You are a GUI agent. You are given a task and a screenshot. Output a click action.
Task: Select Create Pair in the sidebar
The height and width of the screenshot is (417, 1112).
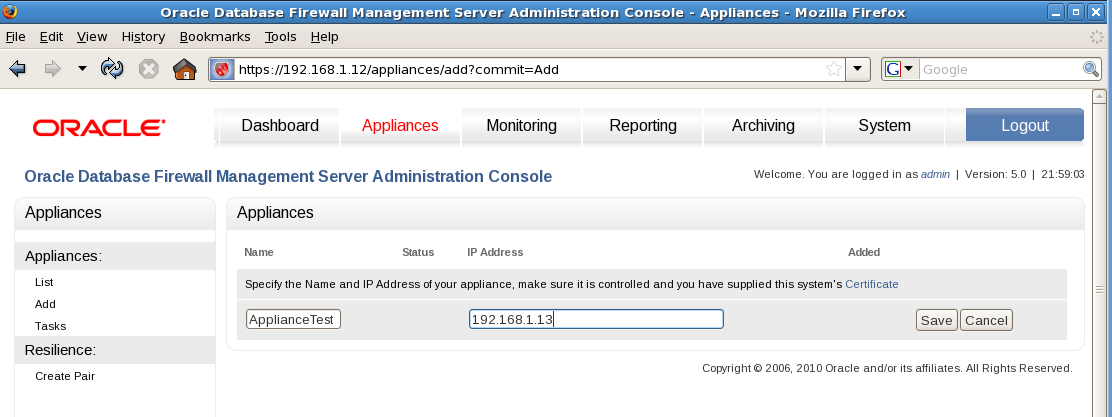(64, 376)
